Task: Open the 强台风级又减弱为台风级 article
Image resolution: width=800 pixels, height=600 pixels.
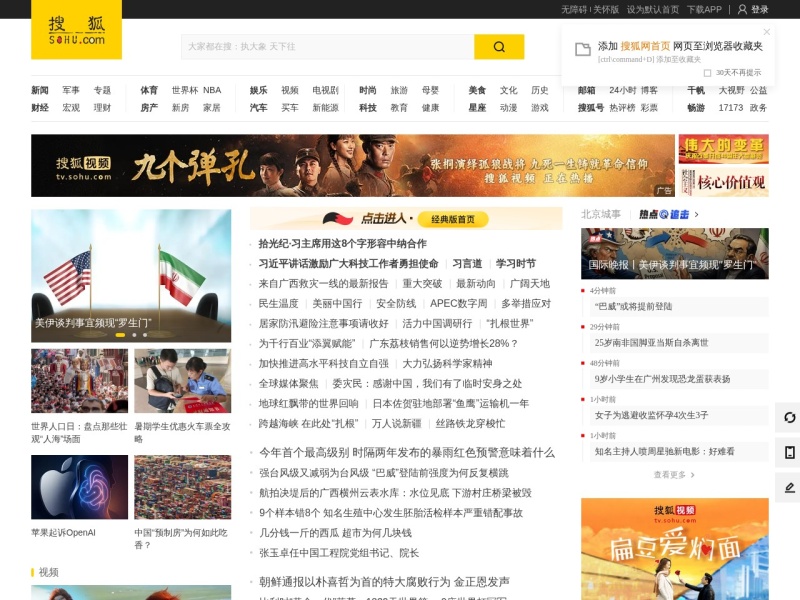Action: click(384, 473)
